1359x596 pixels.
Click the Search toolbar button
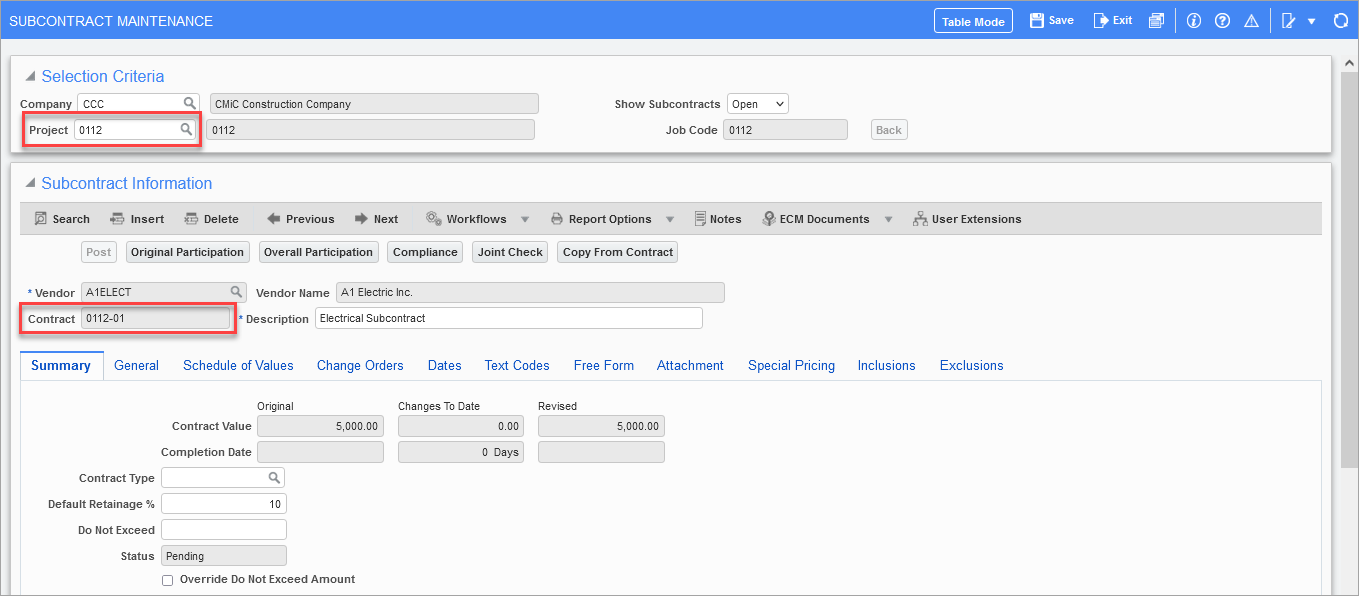point(62,219)
